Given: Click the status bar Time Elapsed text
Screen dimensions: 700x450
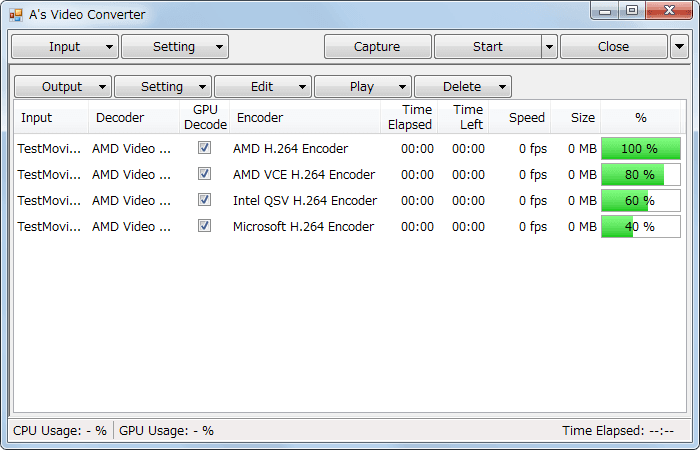Looking at the screenshot, I should pos(618,431).
